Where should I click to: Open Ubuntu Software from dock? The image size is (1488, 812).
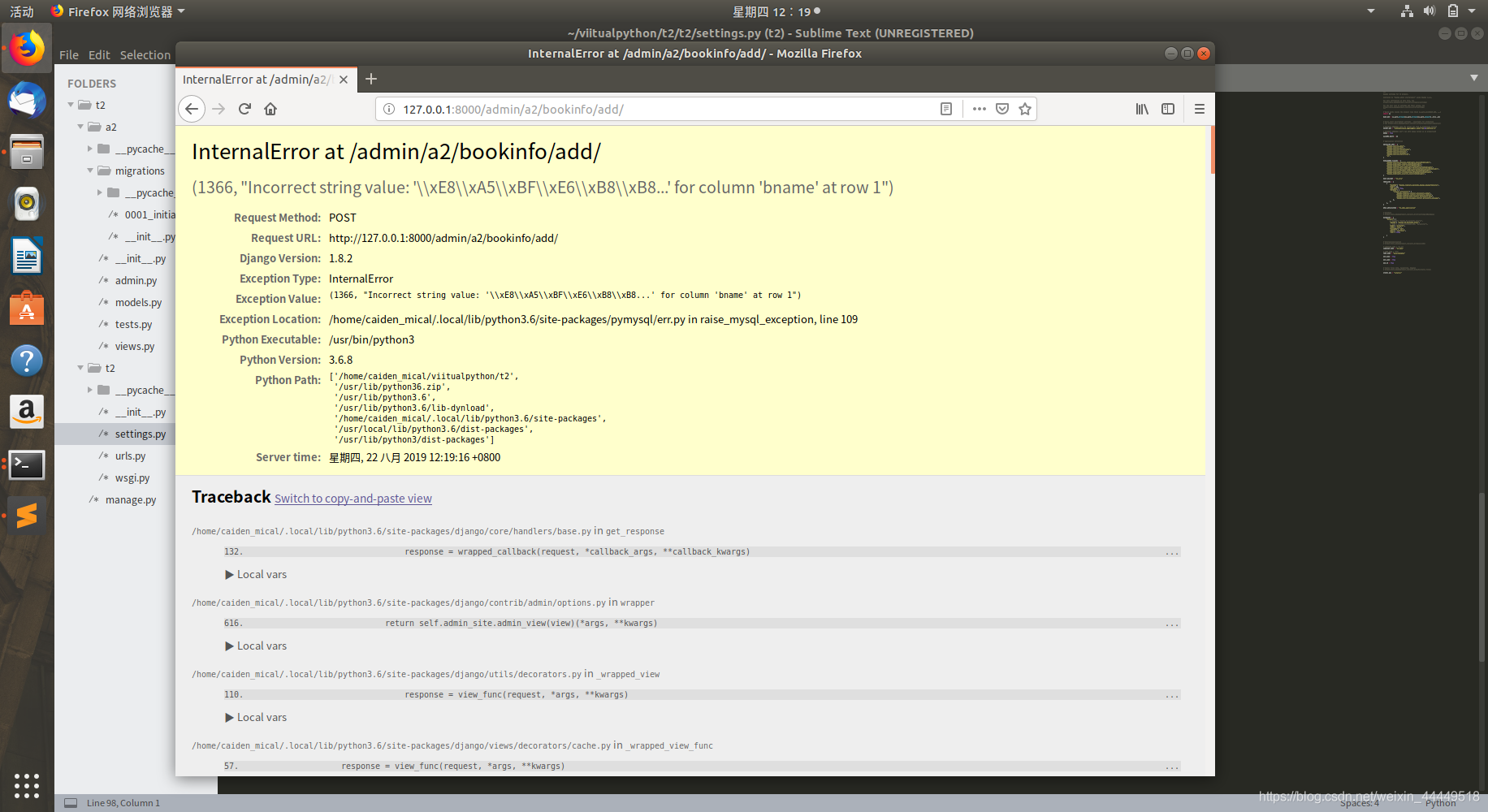[x=27, y=309]
